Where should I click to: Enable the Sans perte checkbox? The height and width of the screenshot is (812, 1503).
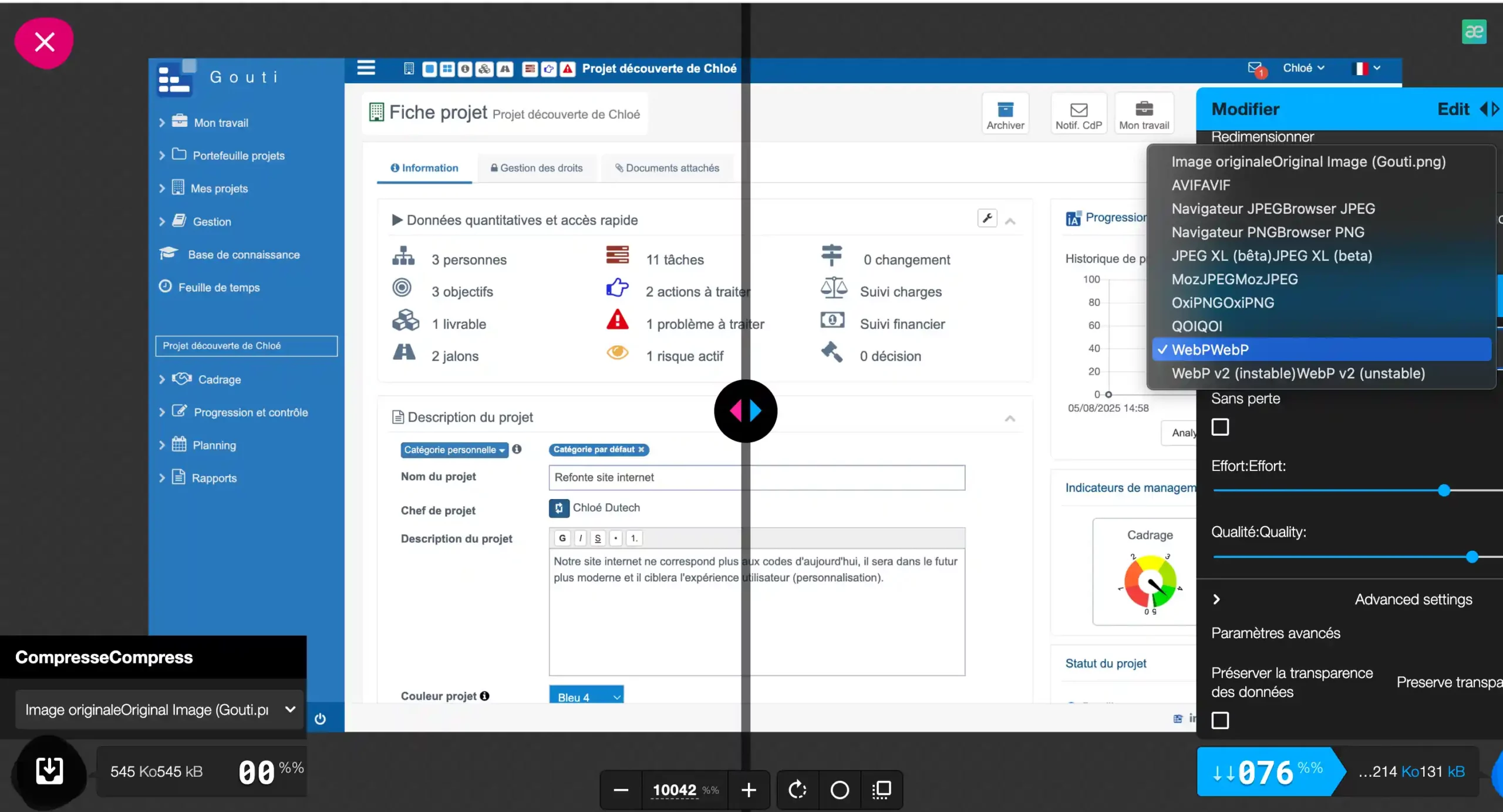1220,427
